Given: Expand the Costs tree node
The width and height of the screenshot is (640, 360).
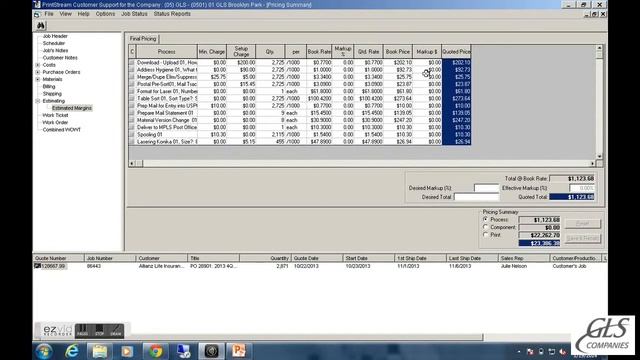Looking at the screenshot, I should click(x=38, y=65).
